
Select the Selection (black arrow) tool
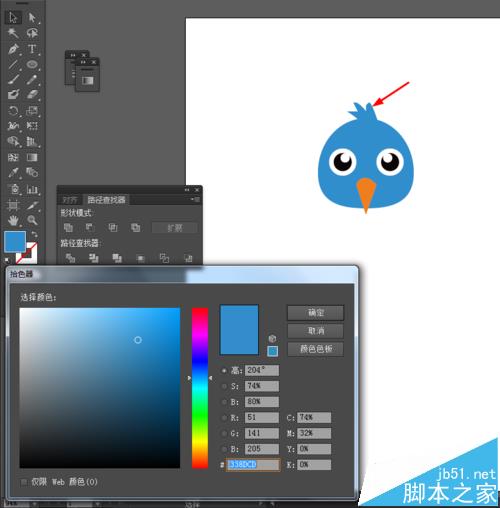[x=13, y=17]
